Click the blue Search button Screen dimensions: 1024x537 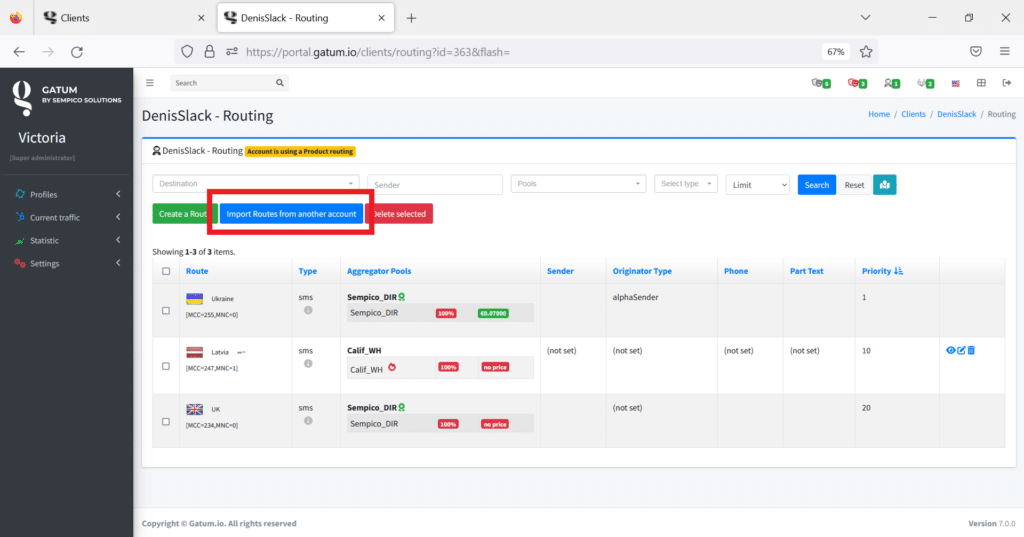click(816, 185)
